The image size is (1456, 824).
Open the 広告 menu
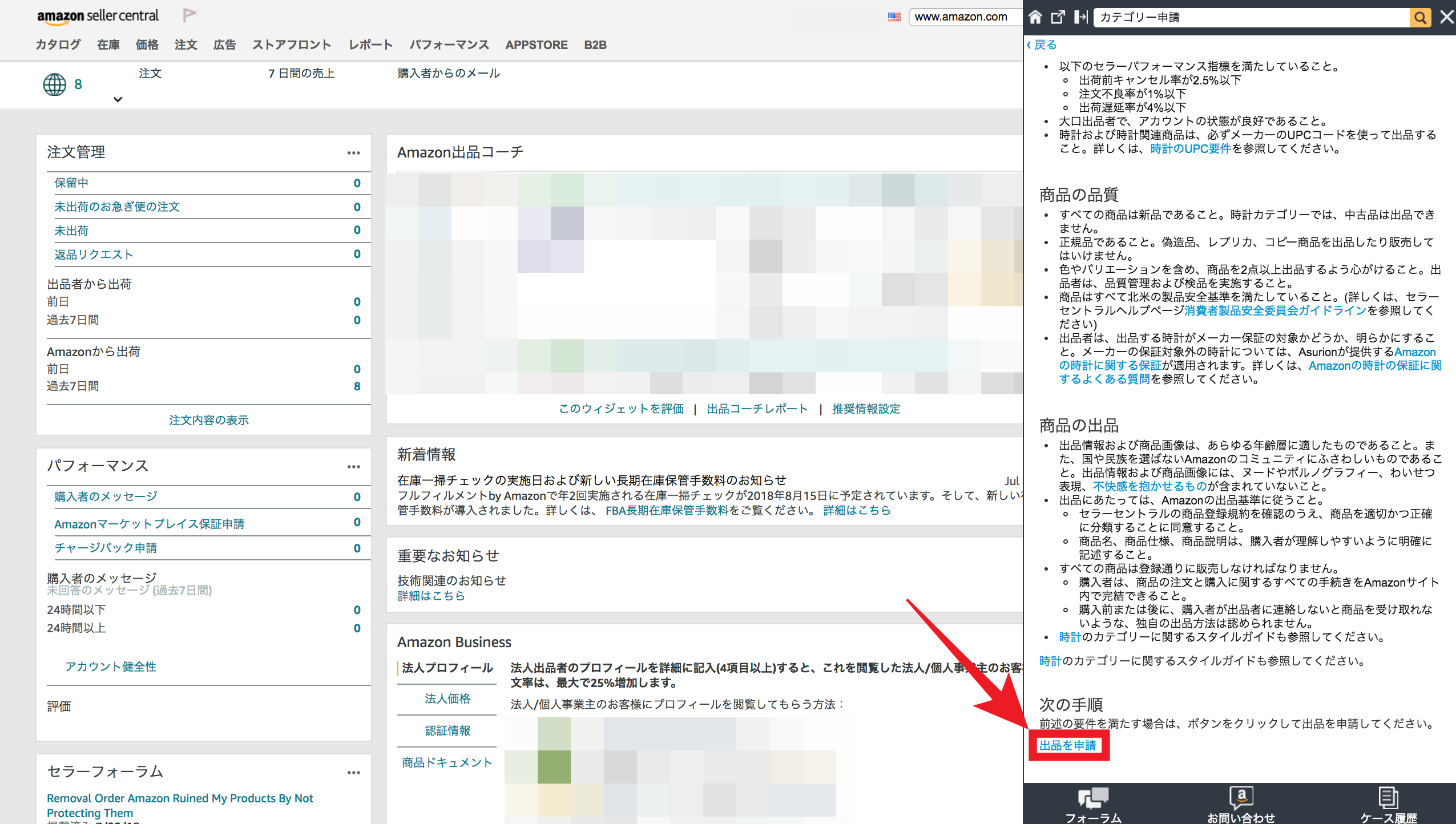225,45
